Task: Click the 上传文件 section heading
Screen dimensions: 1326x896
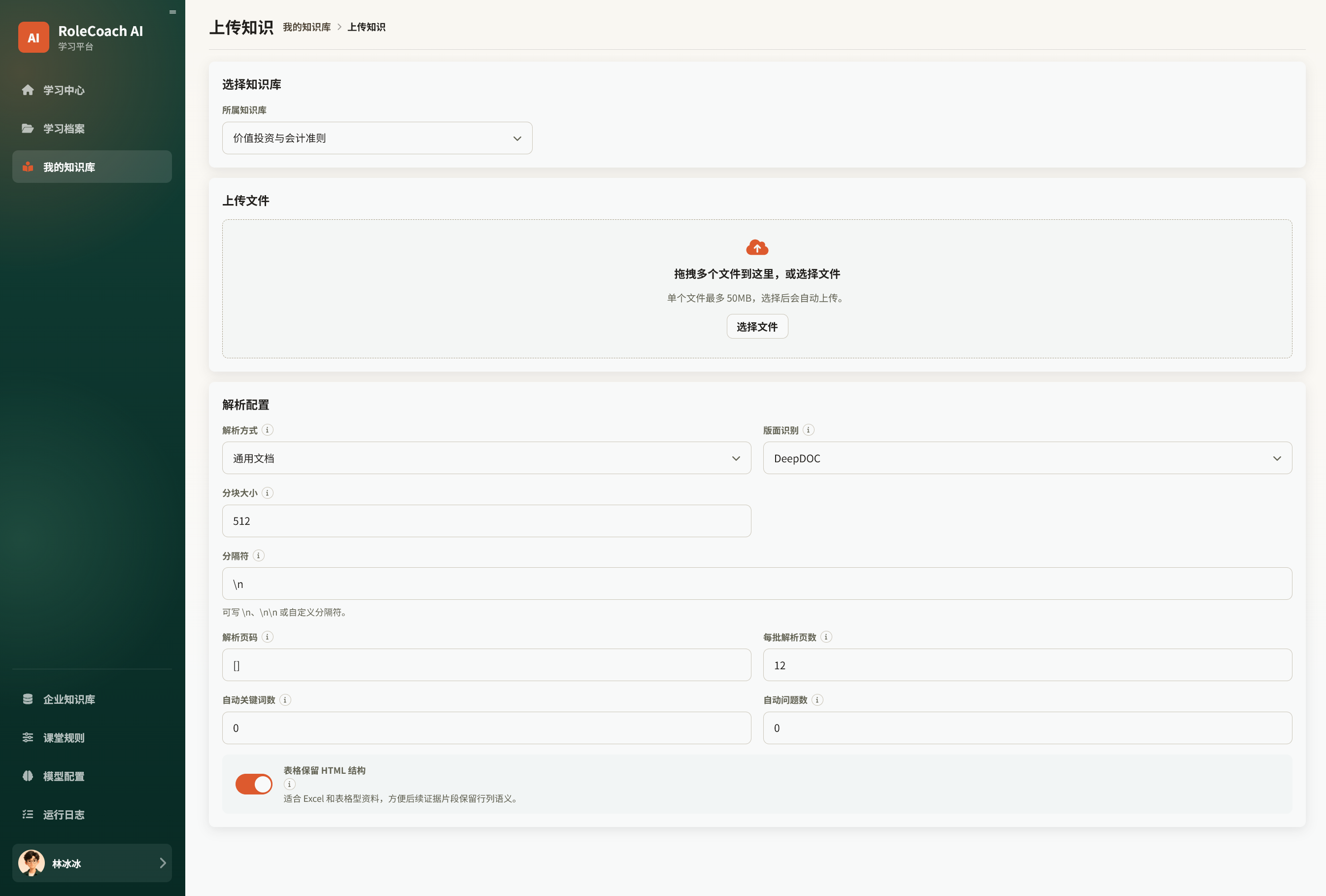Action: point(246,200)
